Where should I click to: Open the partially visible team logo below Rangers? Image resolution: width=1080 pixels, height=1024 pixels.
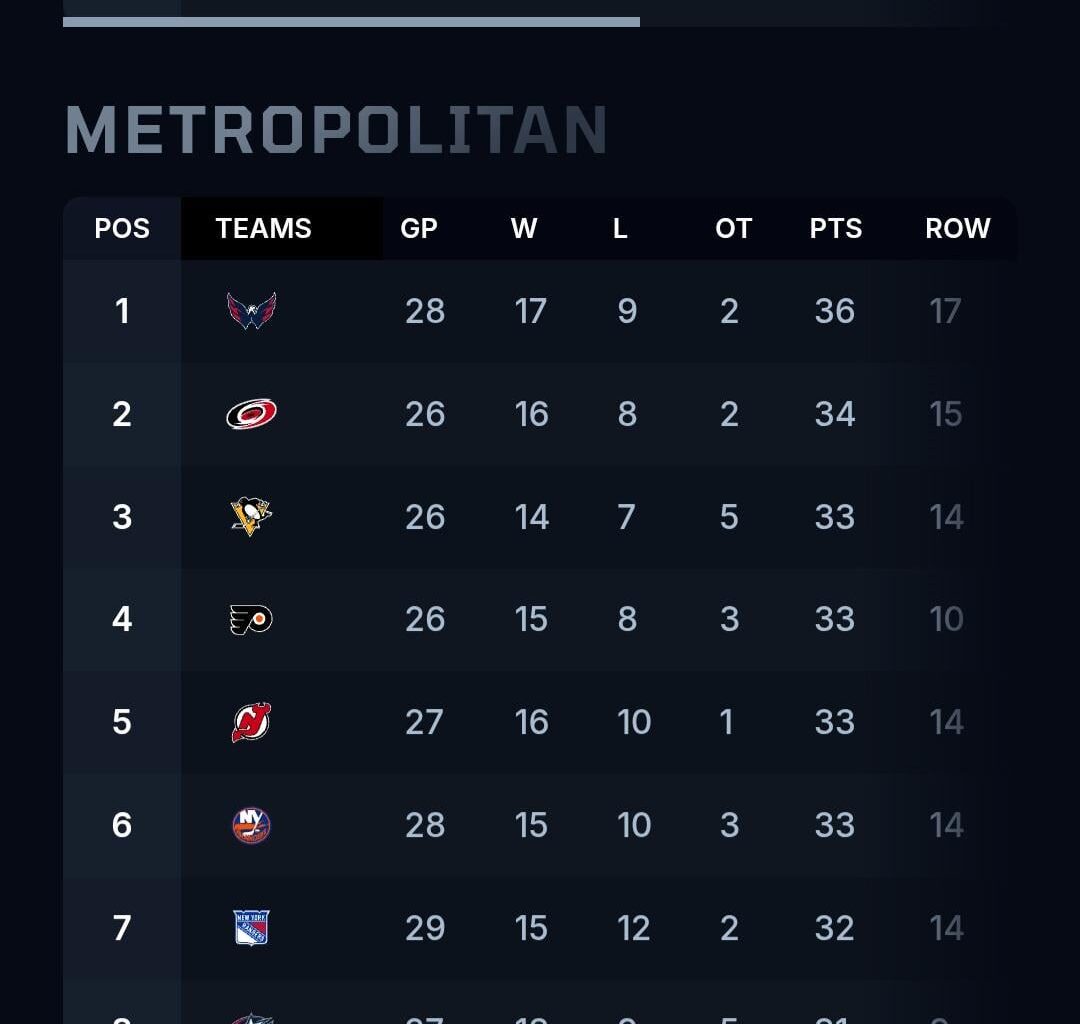point(251,1018)
